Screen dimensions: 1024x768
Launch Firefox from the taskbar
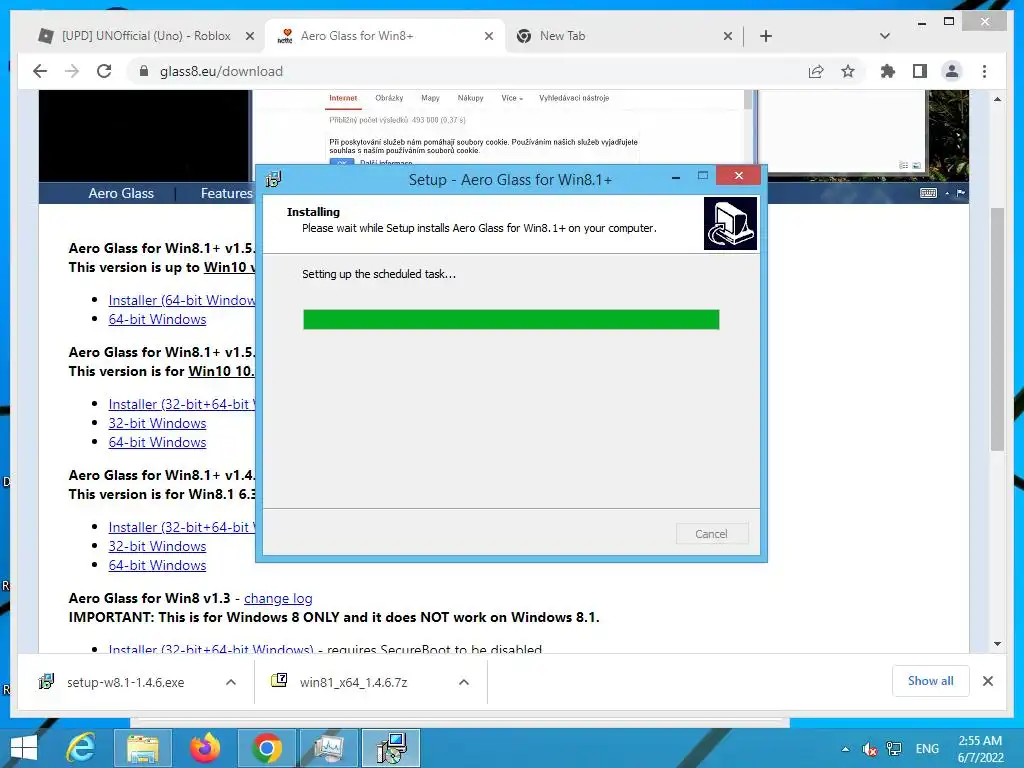[x=204, y=748]
